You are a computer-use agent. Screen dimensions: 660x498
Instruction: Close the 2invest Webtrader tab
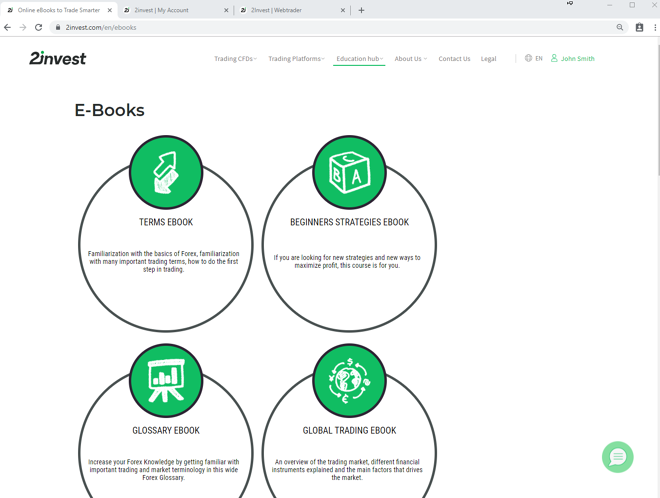tap(343, 10)
